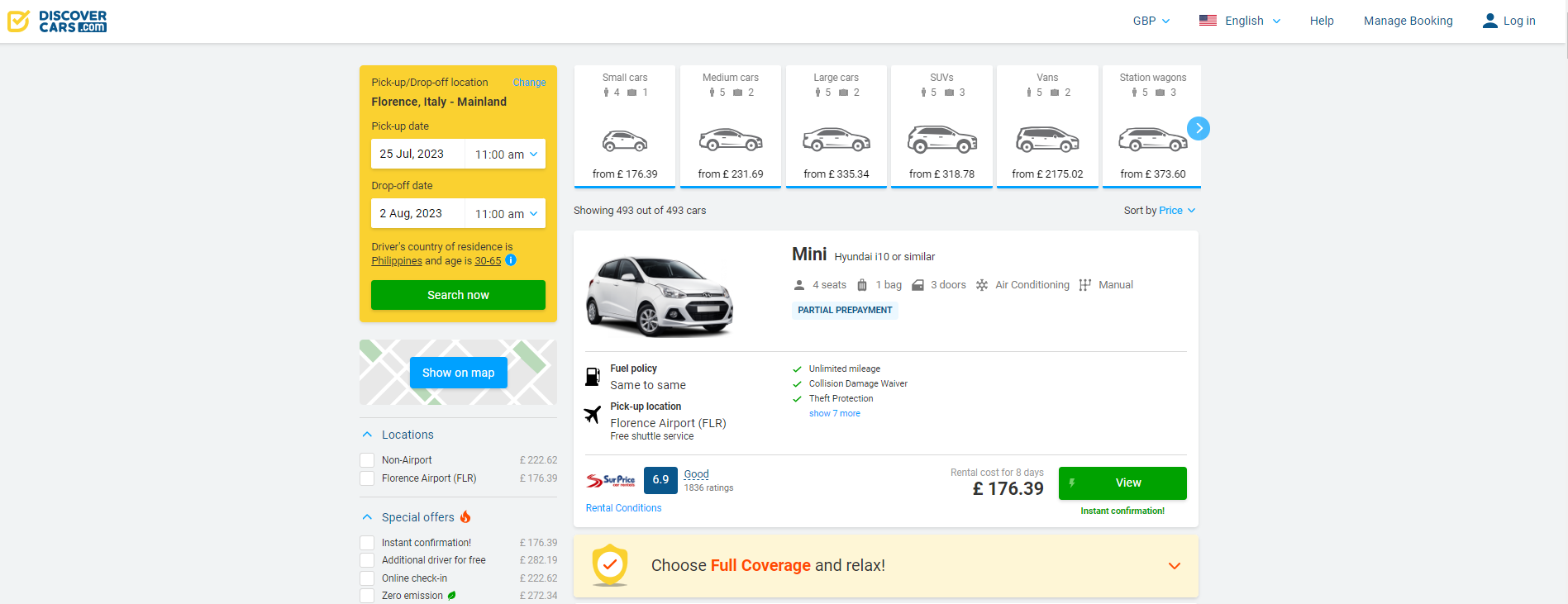Click the 30-65 age link

click(488, 261)
